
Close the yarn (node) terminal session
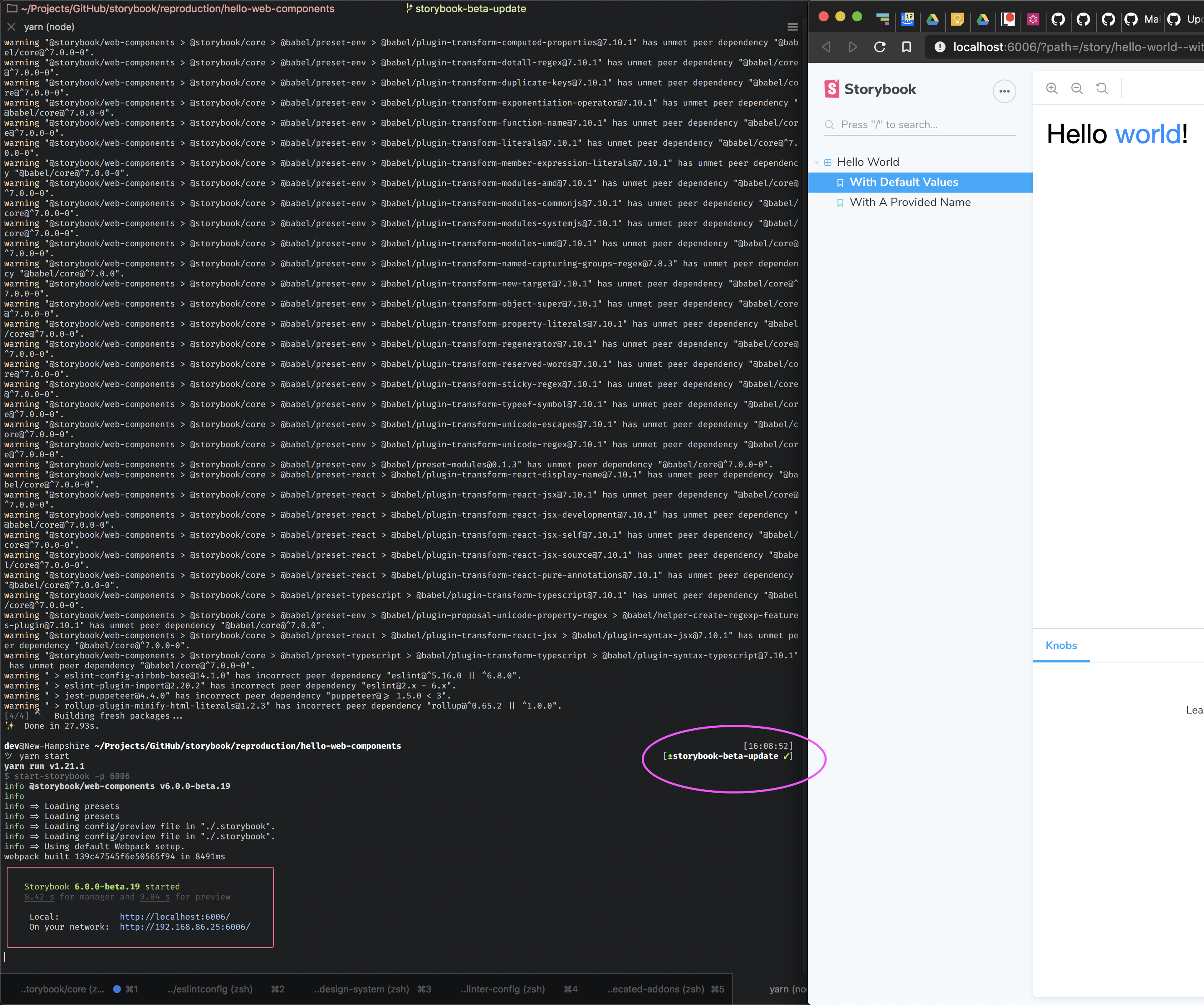click(x=11, y=27)
